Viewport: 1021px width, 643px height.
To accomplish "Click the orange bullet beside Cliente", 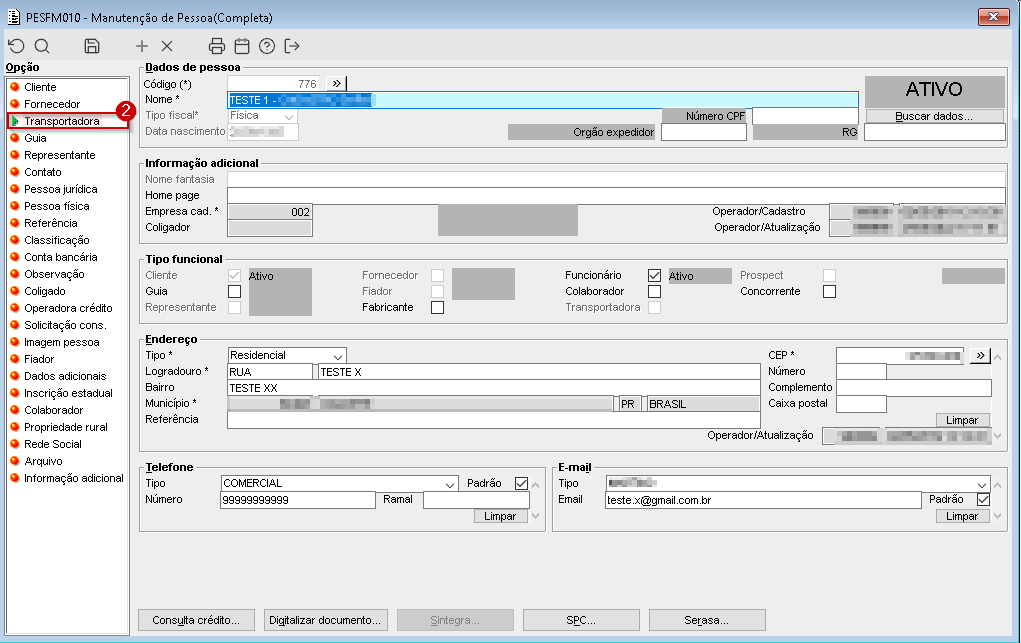I will [x=15, y=87].
